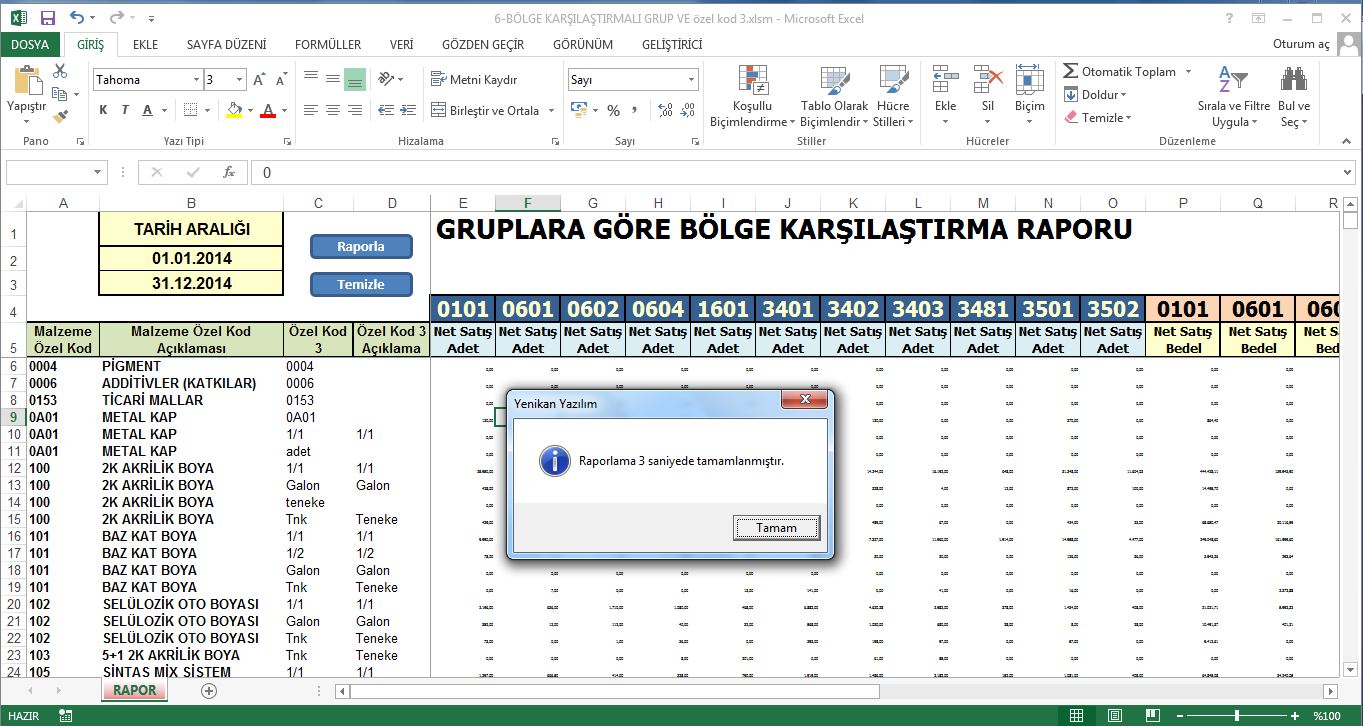This screenshot has width=1363, height=726.
Task: Expand the font color dropdown arrow
Action: click(284, 111)
